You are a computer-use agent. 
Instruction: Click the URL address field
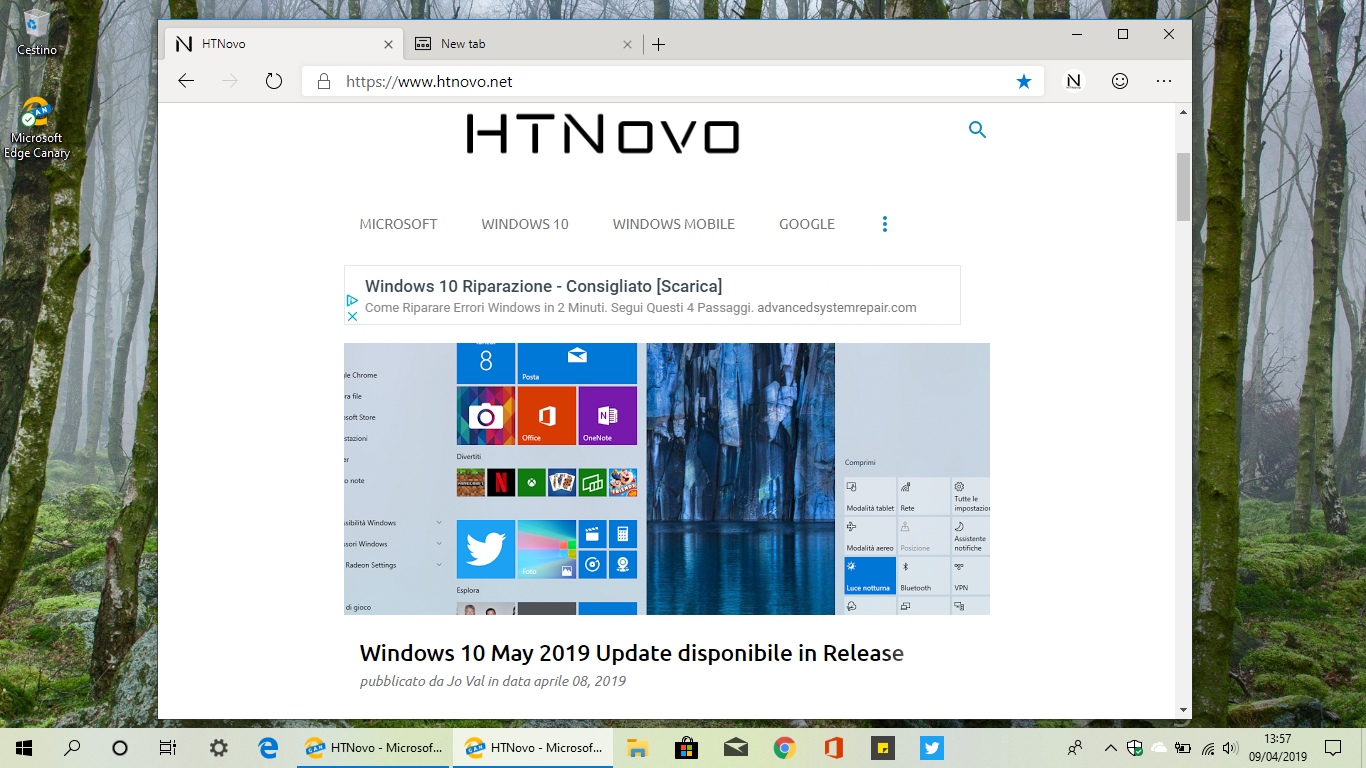[672, 82]
